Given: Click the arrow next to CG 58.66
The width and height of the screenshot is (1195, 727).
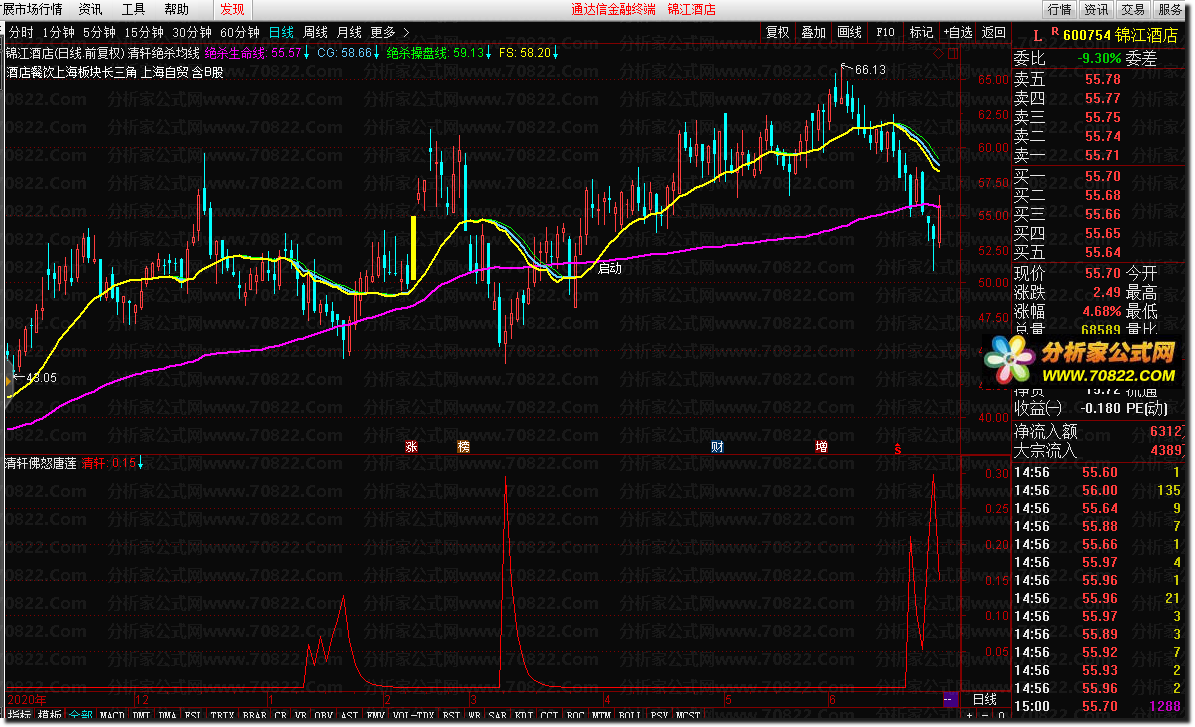Looking at the screenshot, I should point(376,53).
